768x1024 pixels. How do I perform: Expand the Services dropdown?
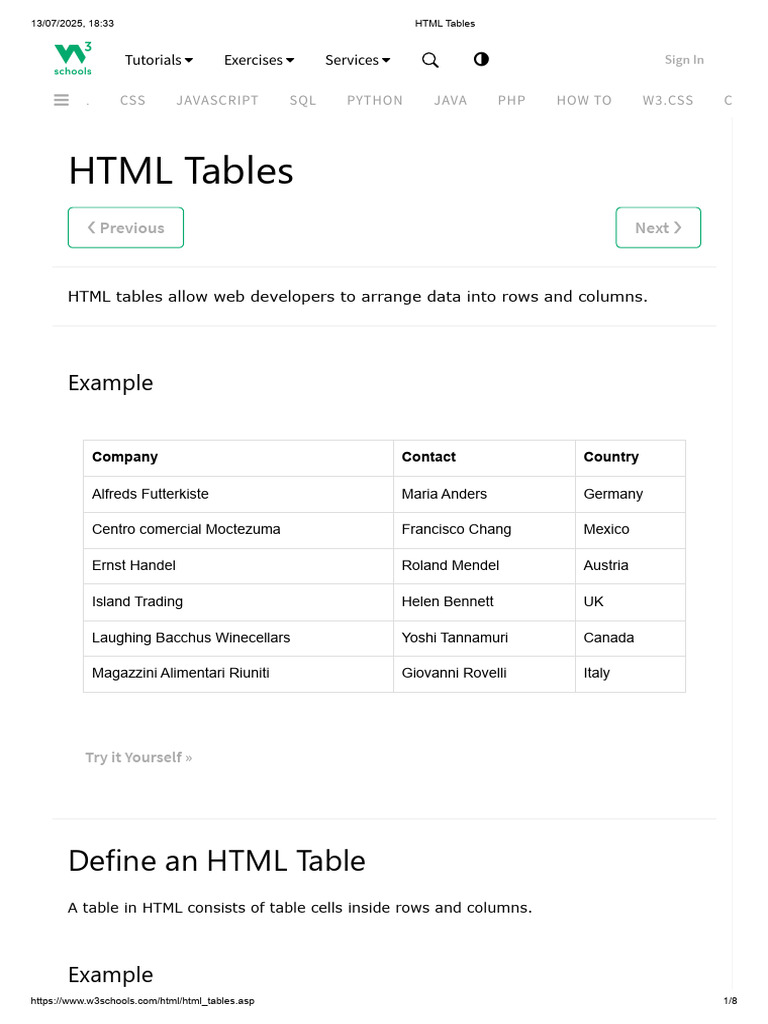point(357,60)
